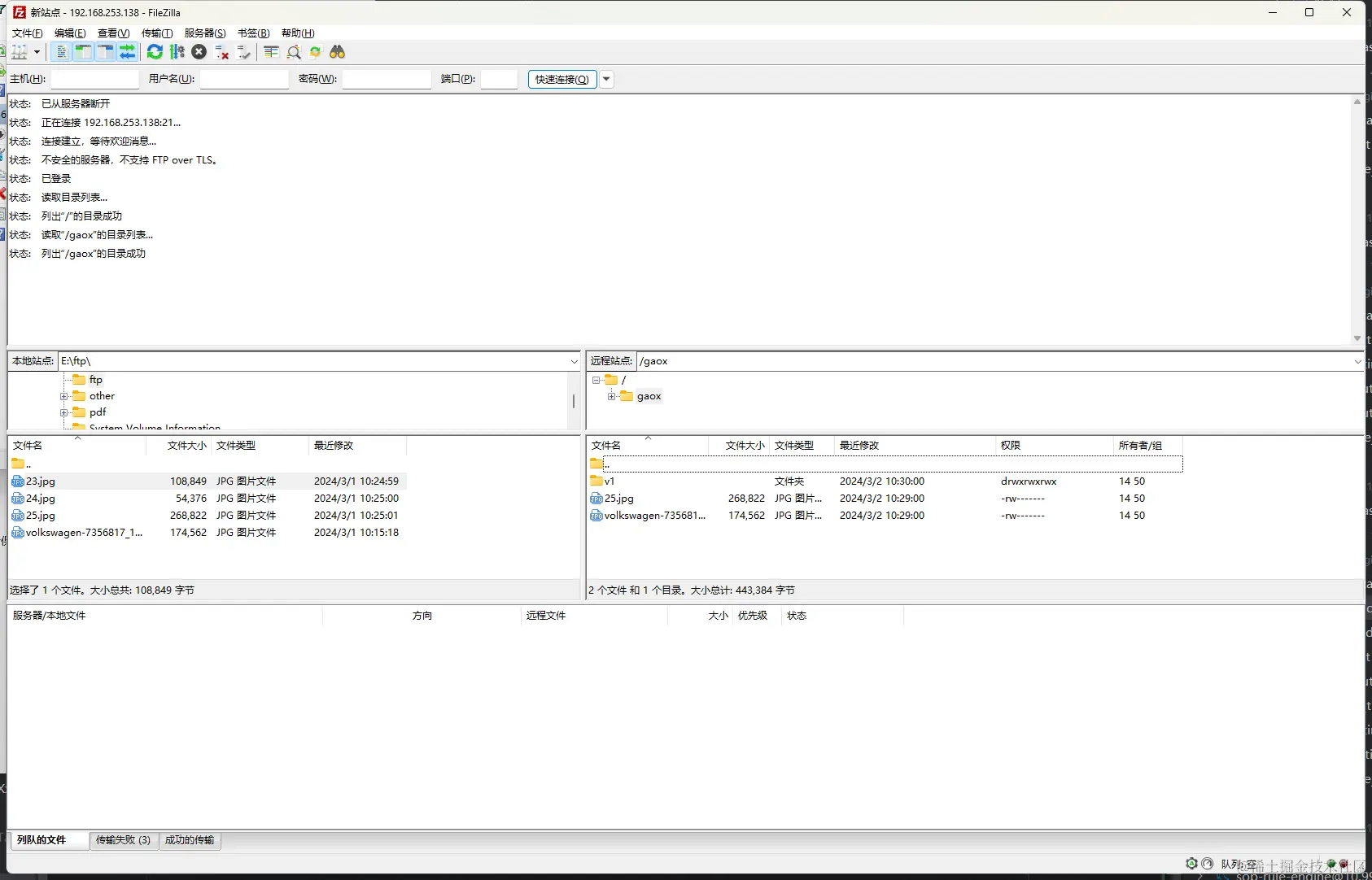Toggle directory comparison
This screenshot has height=880, width=1372.
coord(293,52)
